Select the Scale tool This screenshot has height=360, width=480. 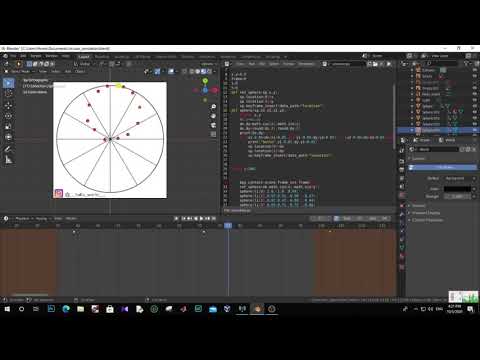pyautogui.click(x=8, y=127)
